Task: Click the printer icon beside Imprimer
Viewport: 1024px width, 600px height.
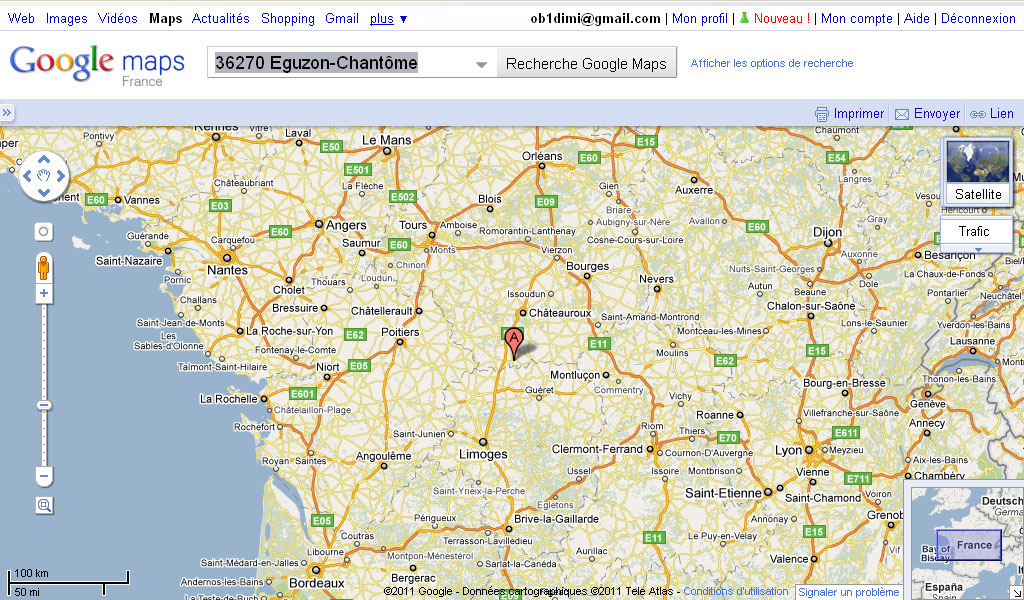Action: pyautogui.click(x=822, y=114)
